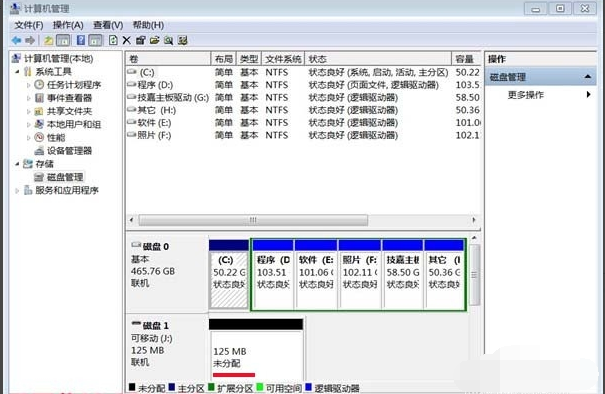
Task: Select the 技嘉主板驱动 (G:) volume row
Action: click(303, 98)
